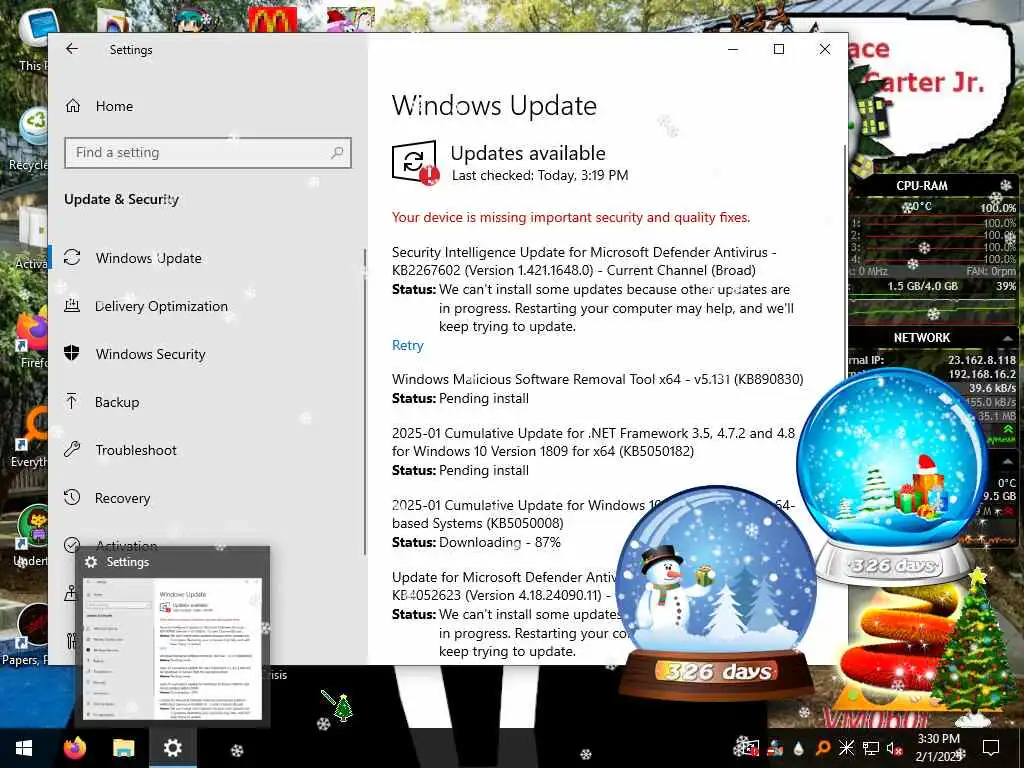
Task: Click the orange magnifier Everything tray icon
Action: coord(822,748)
